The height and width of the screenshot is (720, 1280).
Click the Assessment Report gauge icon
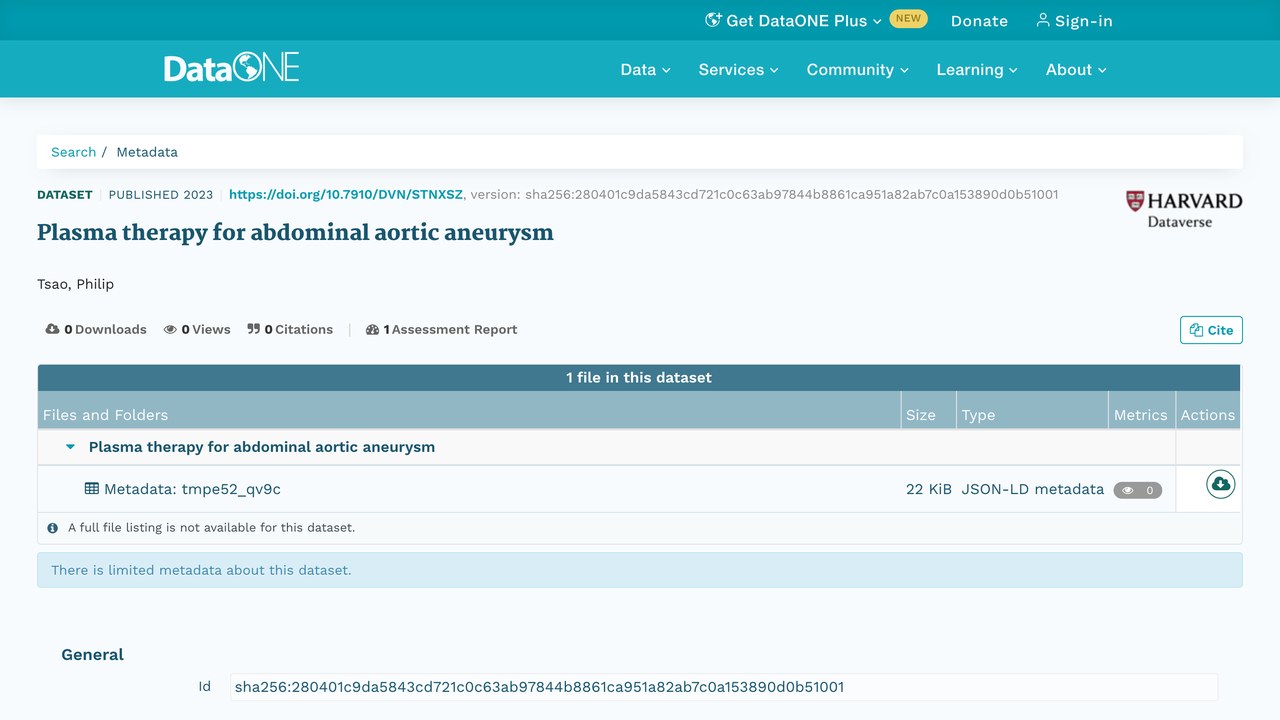click(373, 329)
